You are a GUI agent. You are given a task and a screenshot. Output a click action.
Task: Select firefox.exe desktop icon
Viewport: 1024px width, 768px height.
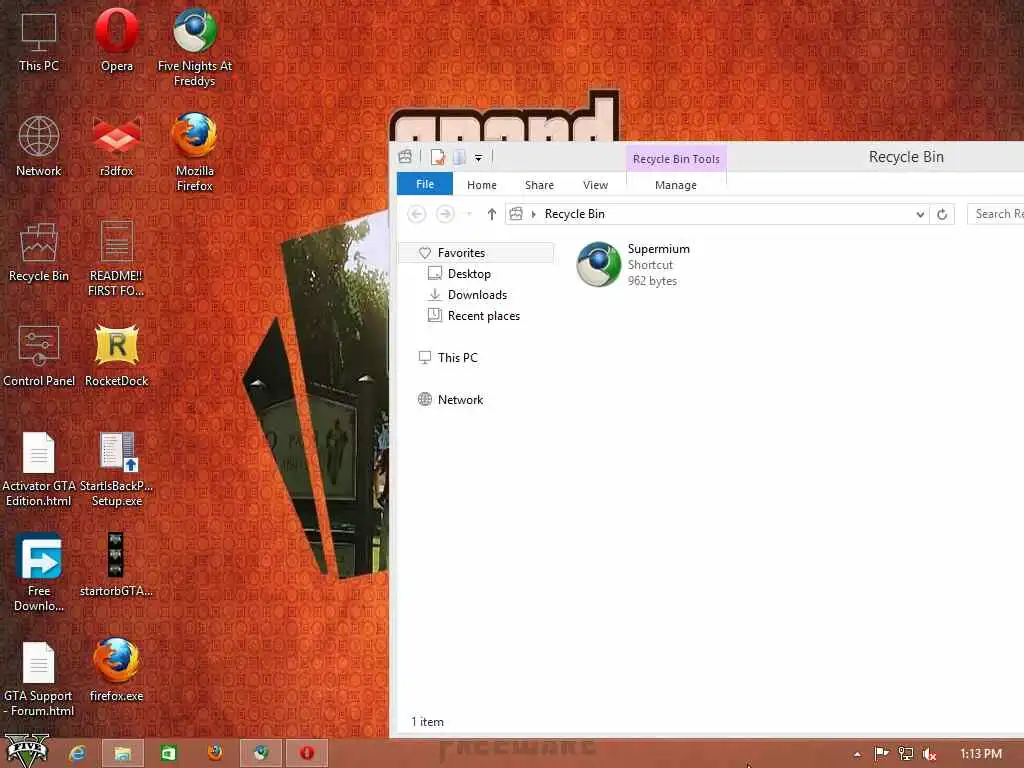click(x=117, y=671)
